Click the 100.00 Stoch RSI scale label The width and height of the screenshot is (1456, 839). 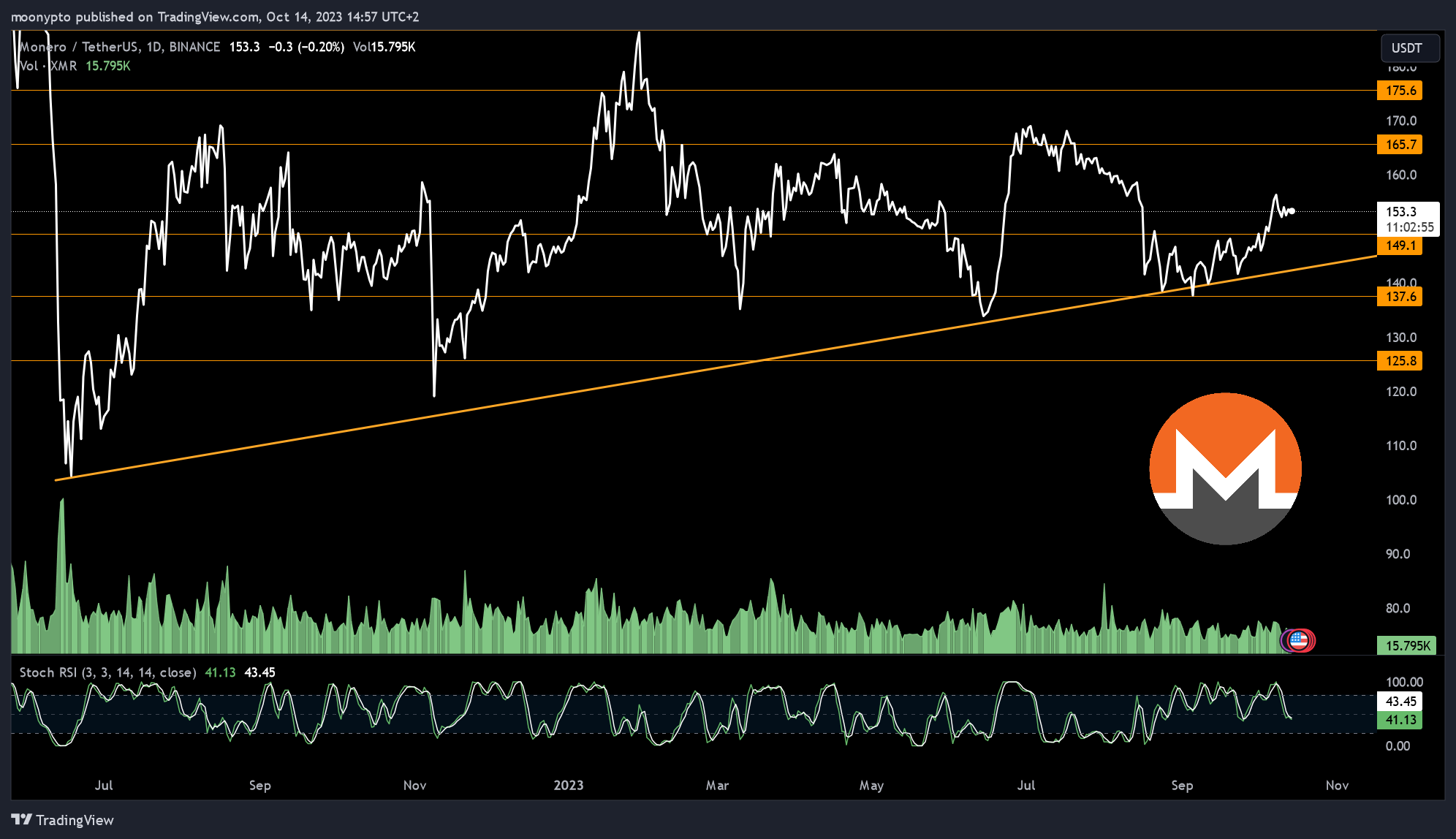tap(1404, 682)
